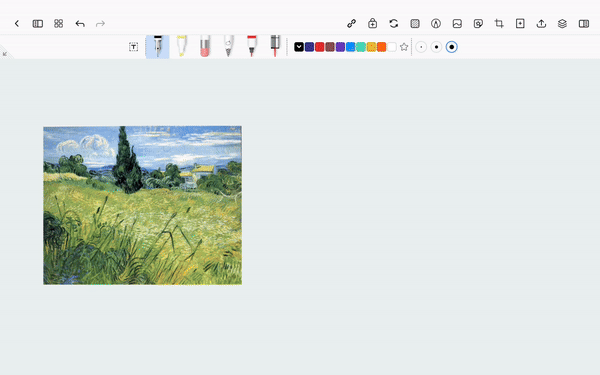Click the crop tool icon
This screenshot has height=375, width=600.
click(x=499, y=24)
